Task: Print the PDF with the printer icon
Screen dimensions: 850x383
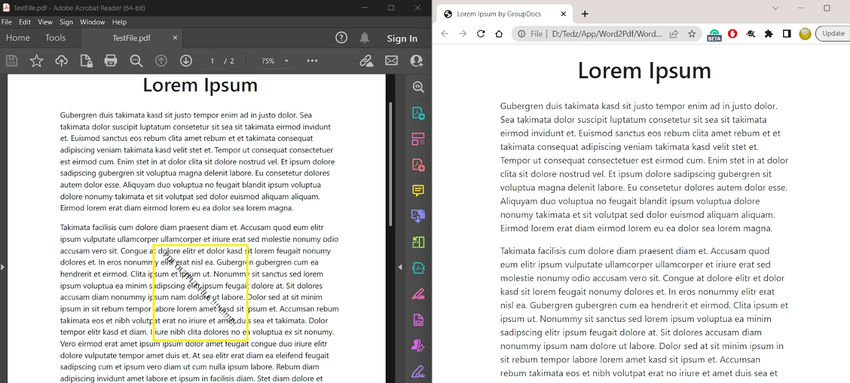Action: 111,61
